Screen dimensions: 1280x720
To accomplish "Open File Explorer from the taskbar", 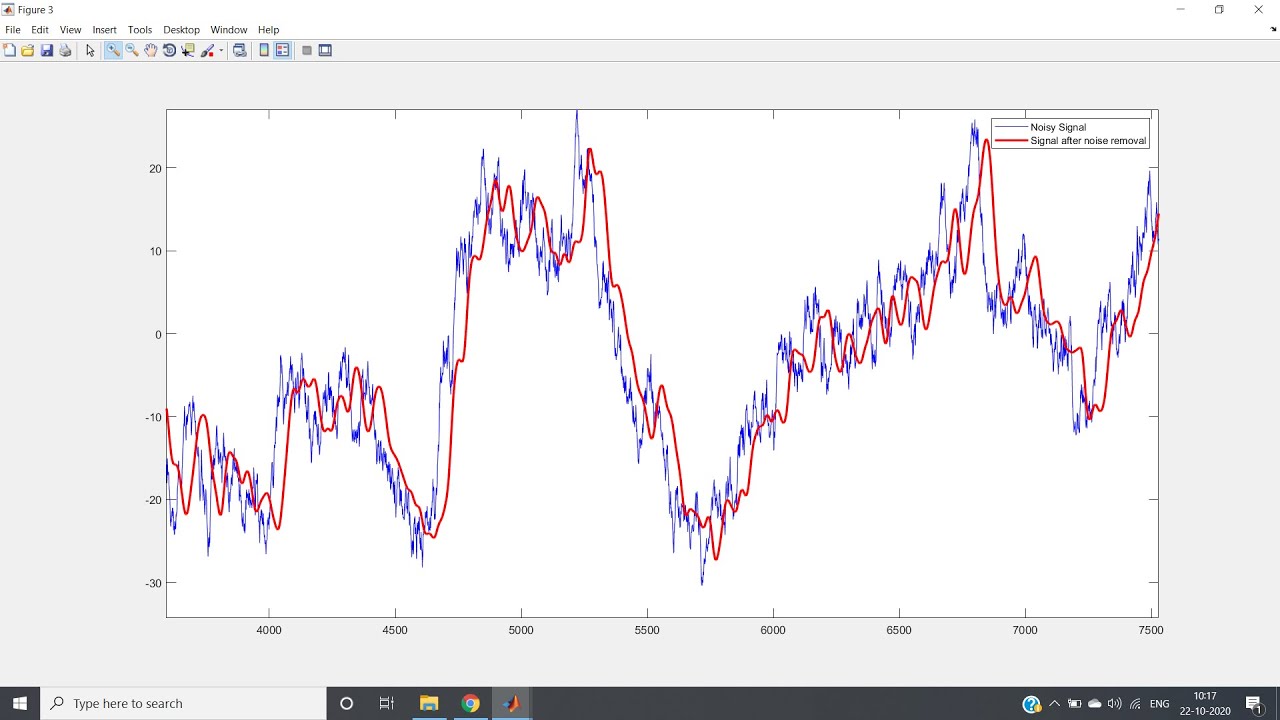I will click(x=429, y=703).
